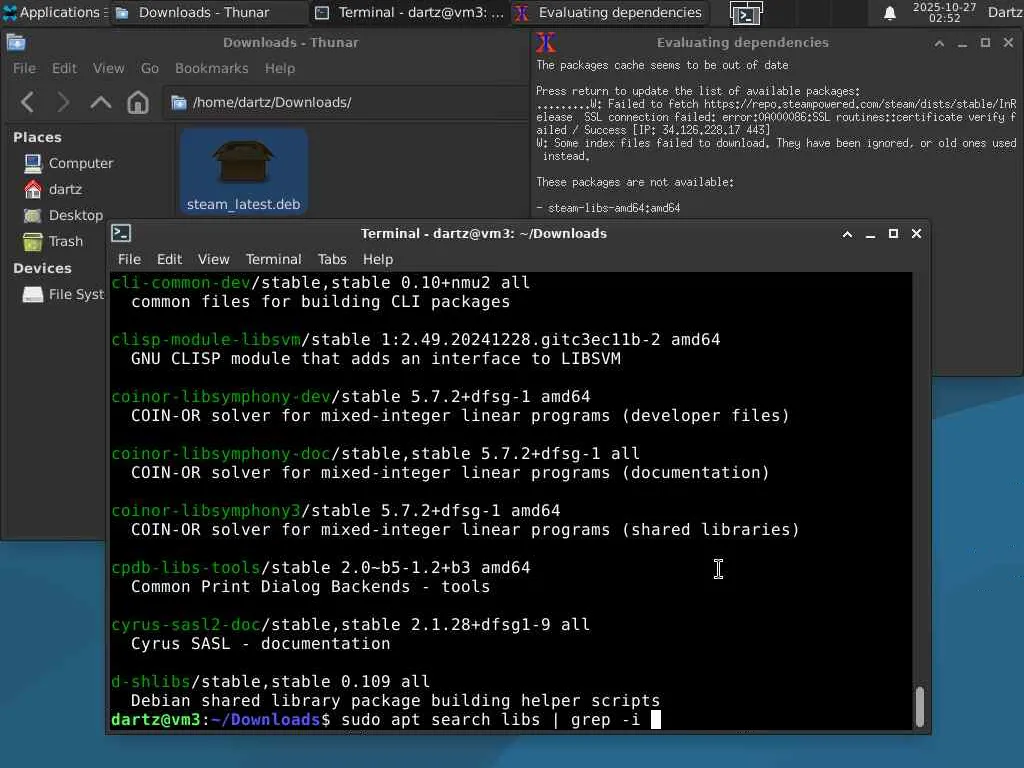Open Terminal File menu
This screenshot has height=768, width=1024.
coord(129,259)
